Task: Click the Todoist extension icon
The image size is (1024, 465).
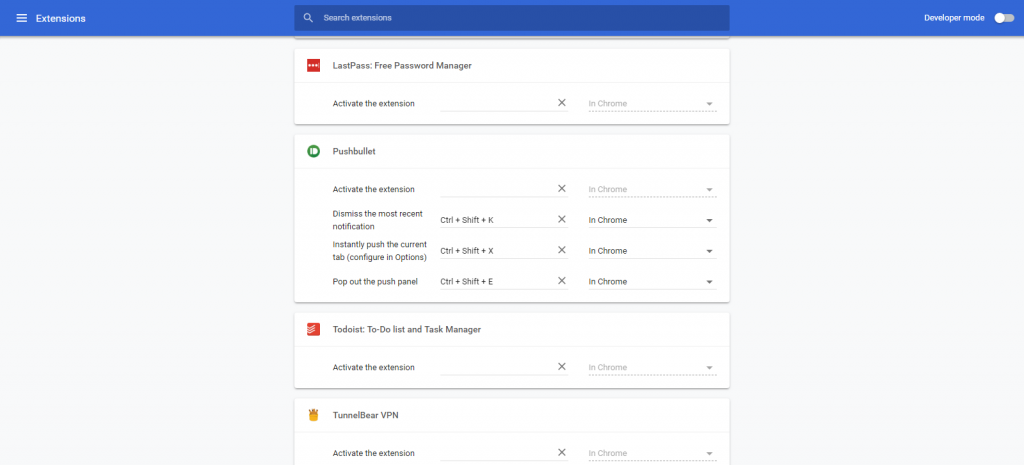Action: point(313,329)
